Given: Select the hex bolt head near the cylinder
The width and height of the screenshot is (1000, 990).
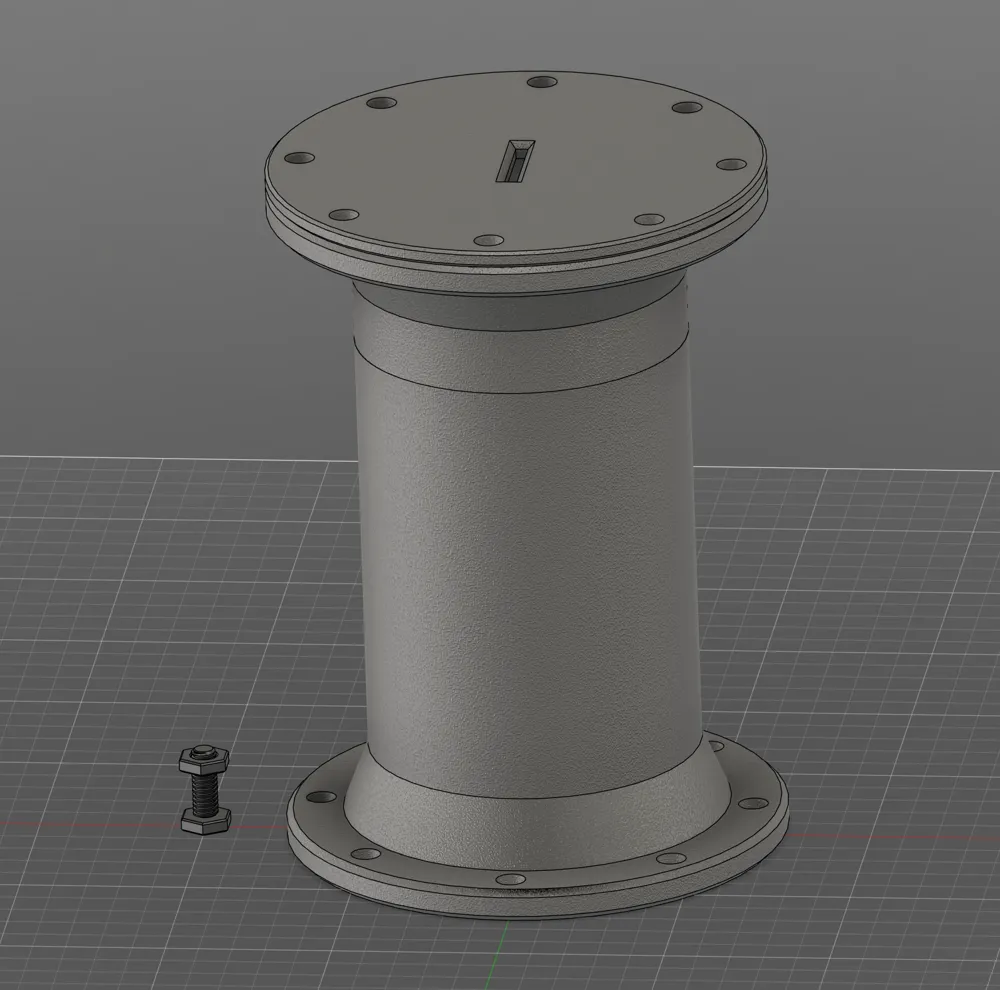Looking at the screenshot, I should tap(203, 757).
